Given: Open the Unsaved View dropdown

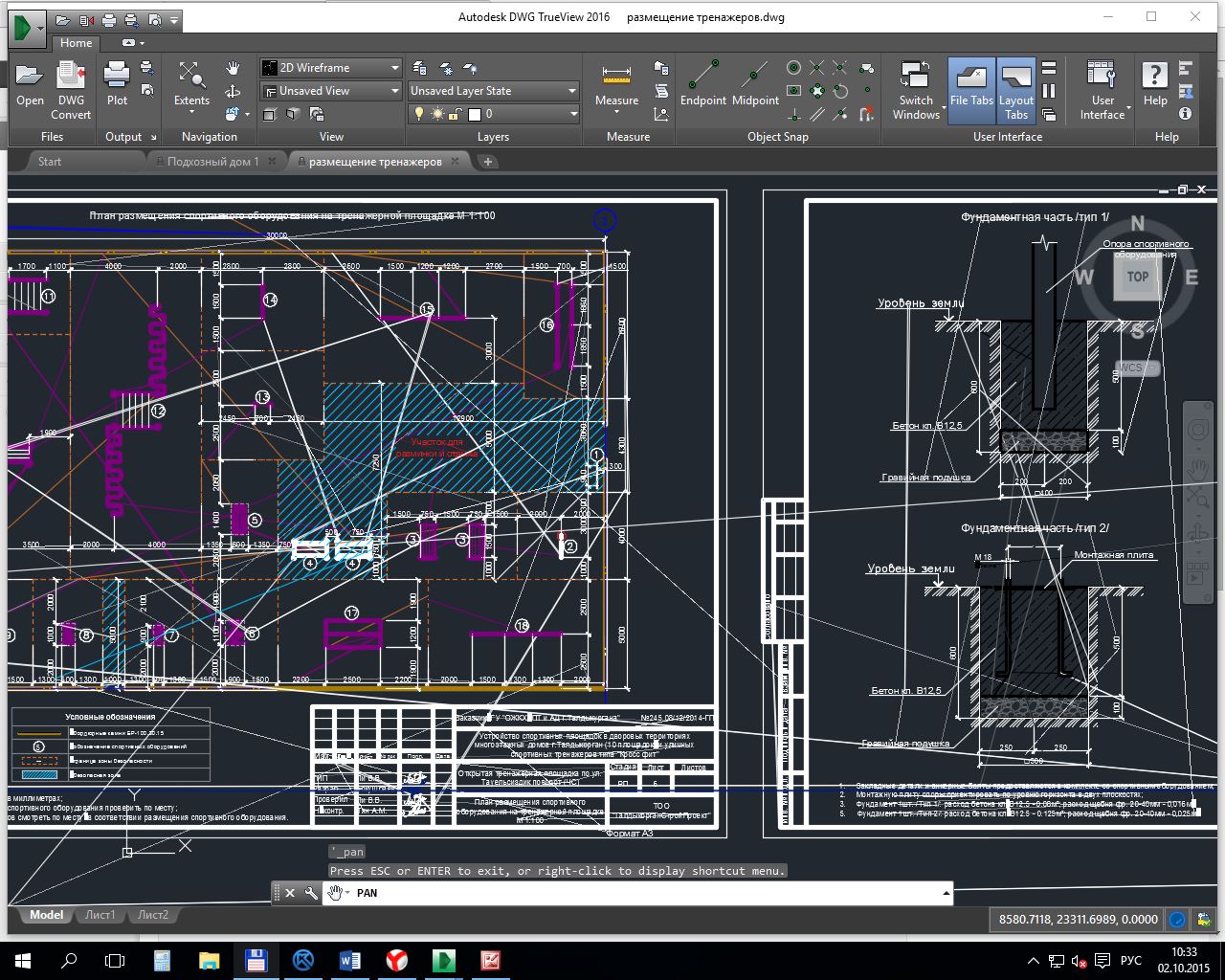Looking at the screenshot, I should pyautogui.click(x=331, y=91).
